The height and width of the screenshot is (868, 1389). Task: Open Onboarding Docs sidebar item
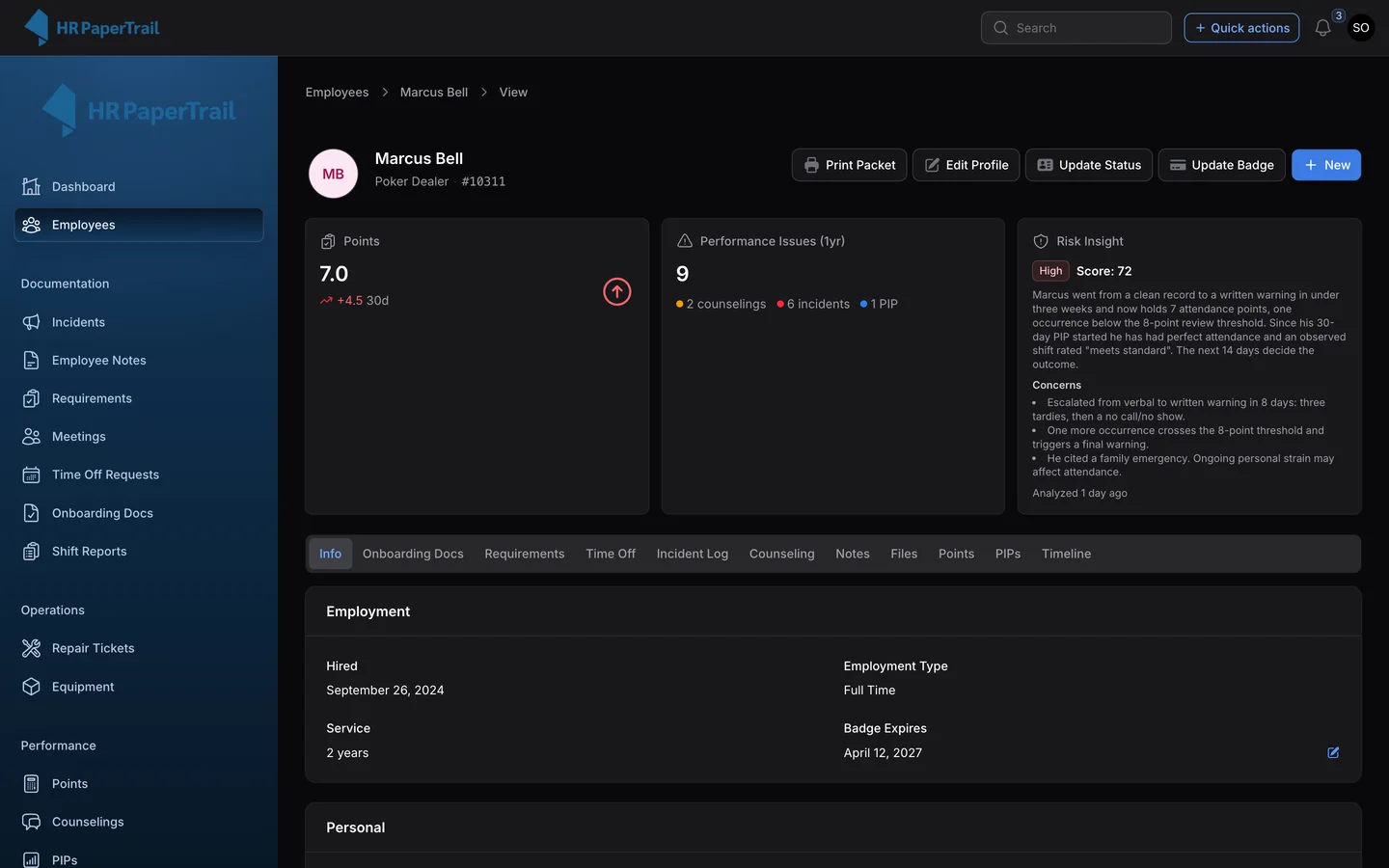click(x=139, y=513)
